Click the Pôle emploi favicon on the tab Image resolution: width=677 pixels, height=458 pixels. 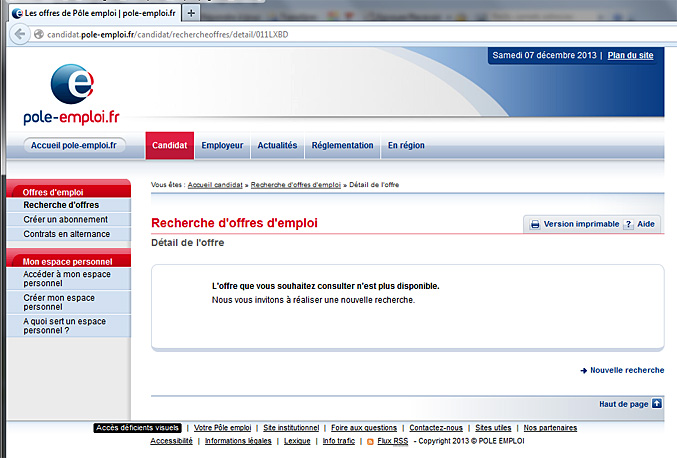[17, 13]
